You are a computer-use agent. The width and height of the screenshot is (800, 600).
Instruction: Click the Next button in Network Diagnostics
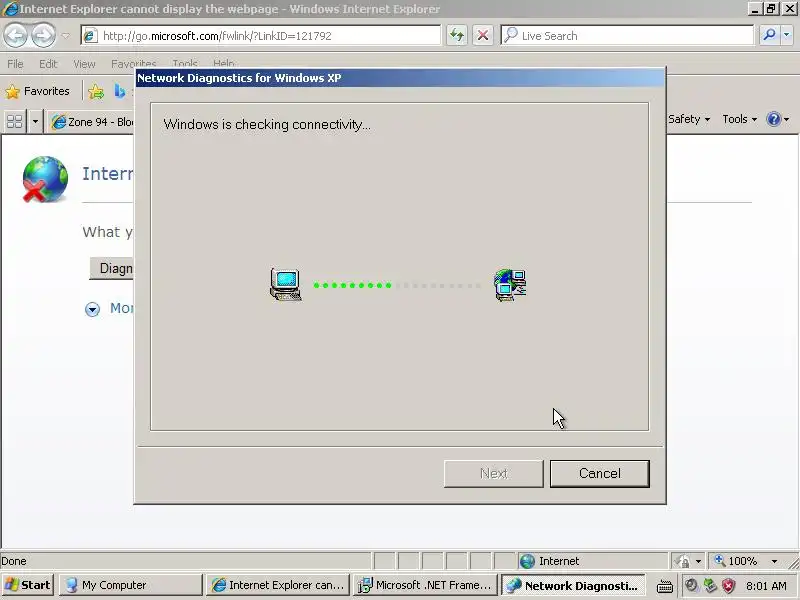coord(493,473)
